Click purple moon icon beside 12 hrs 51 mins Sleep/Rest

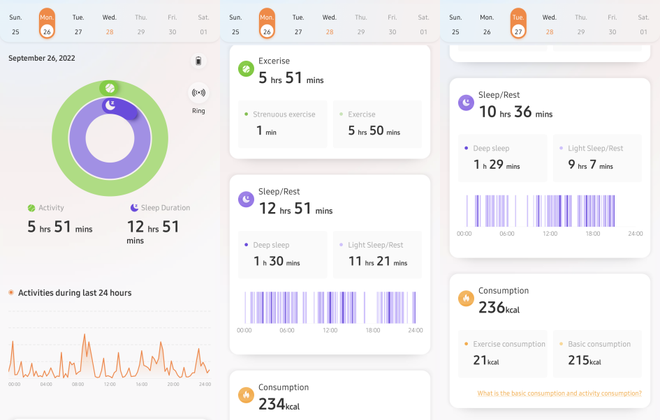246,200
